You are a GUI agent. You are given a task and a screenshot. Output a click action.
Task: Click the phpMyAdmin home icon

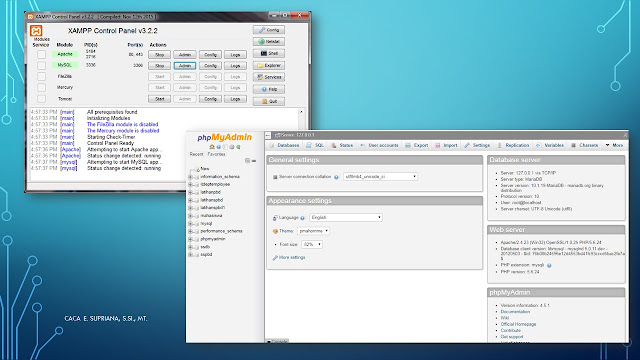coord(212,147)
